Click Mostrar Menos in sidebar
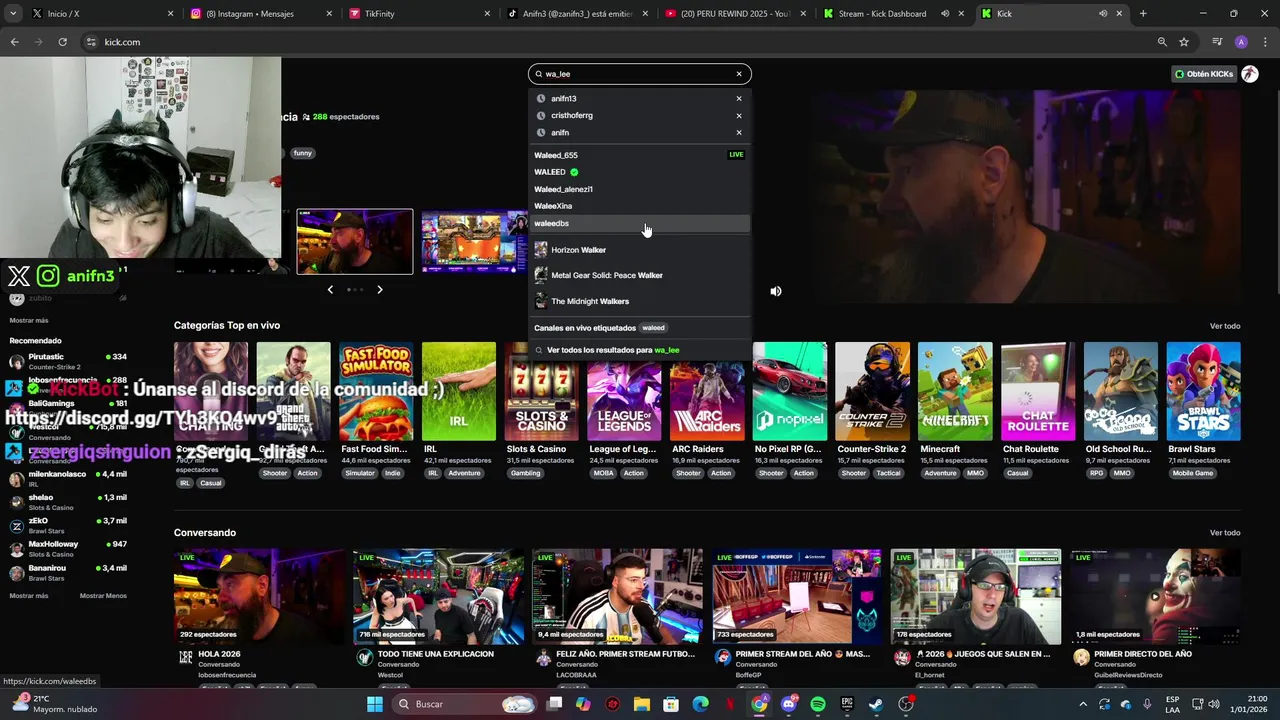The width and height of the screenshot is (1280, 720). coord(103,596)
